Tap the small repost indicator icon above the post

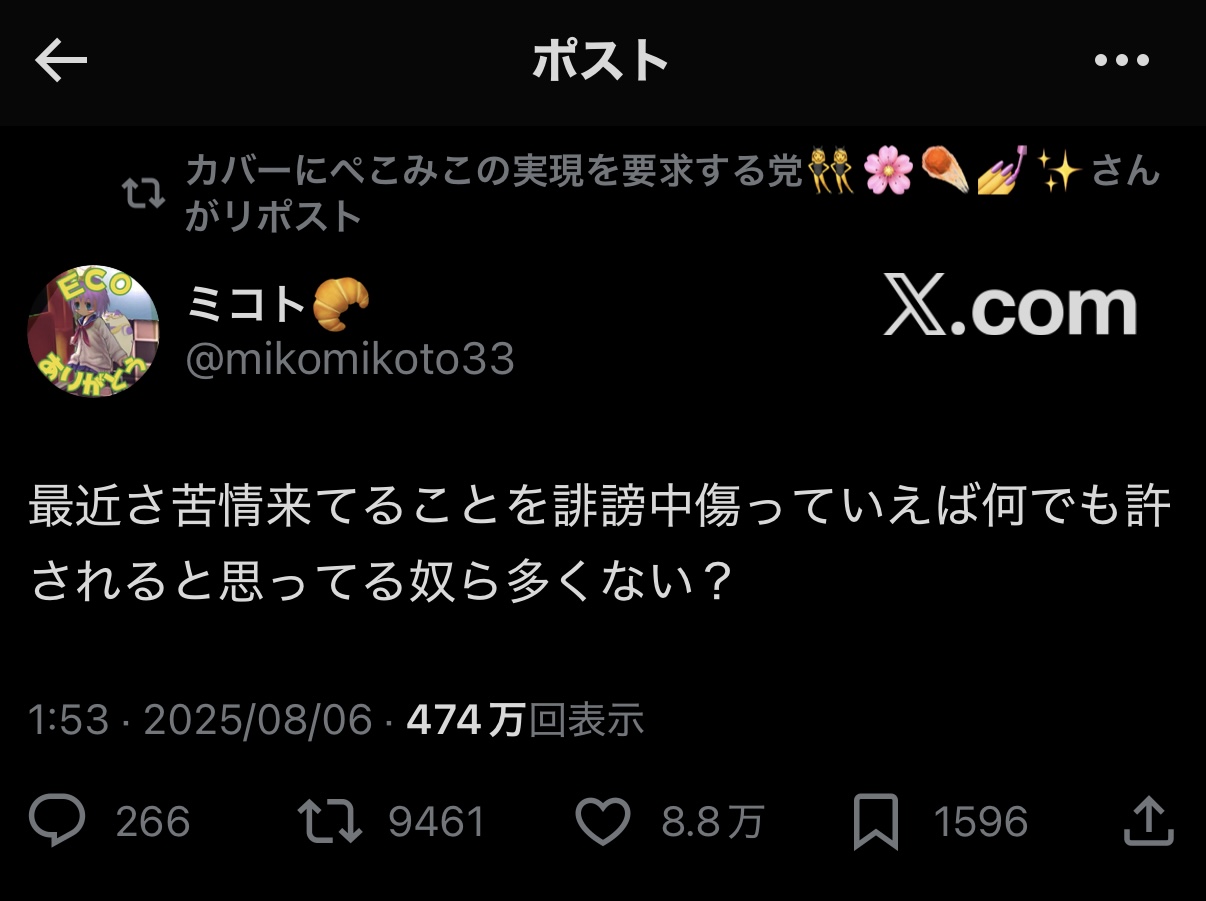pos(143,193)
